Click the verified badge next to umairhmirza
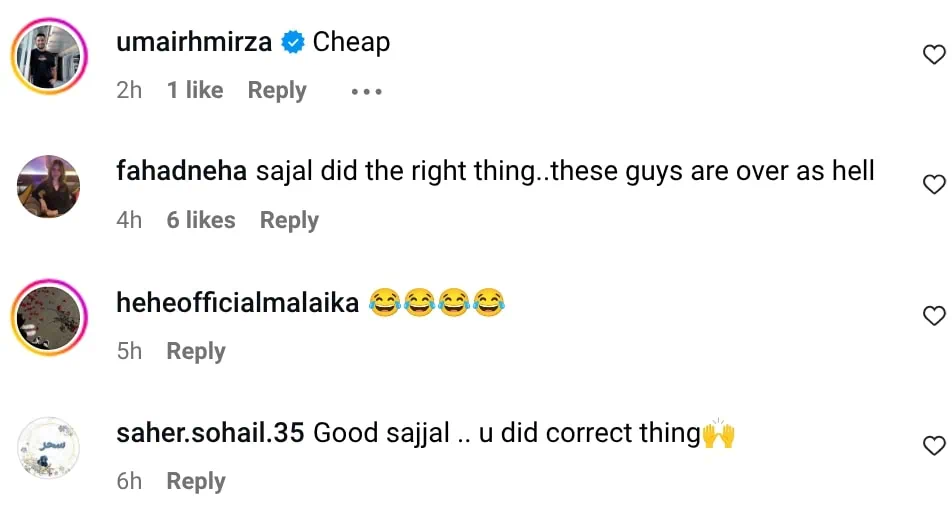This screenshot has width=952, height=507. tap(294, 43)
